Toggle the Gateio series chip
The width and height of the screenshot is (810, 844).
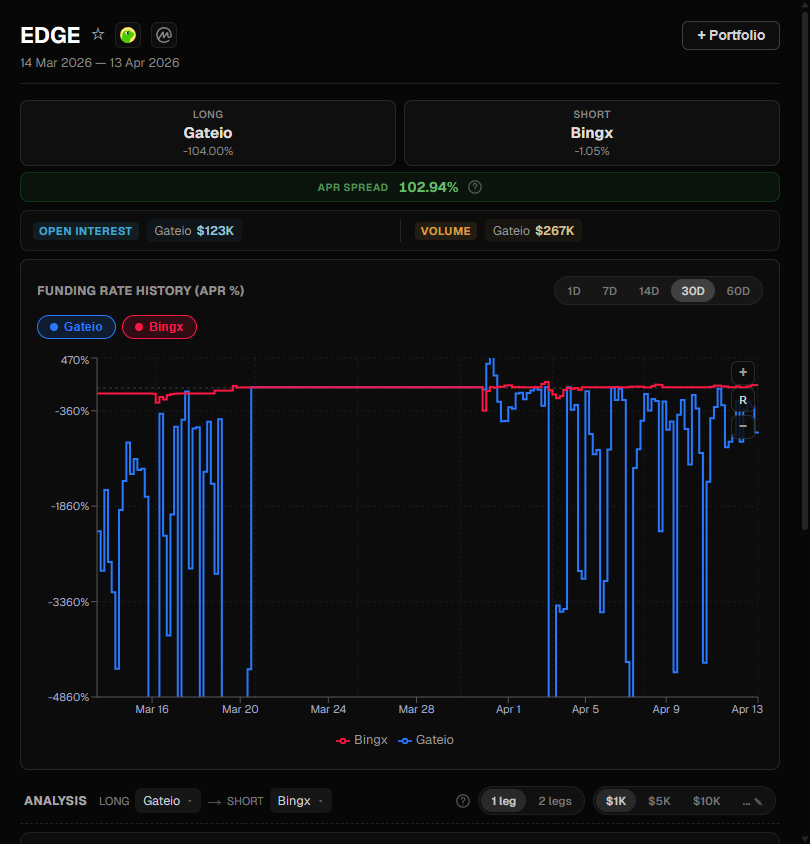coord(76,327)
